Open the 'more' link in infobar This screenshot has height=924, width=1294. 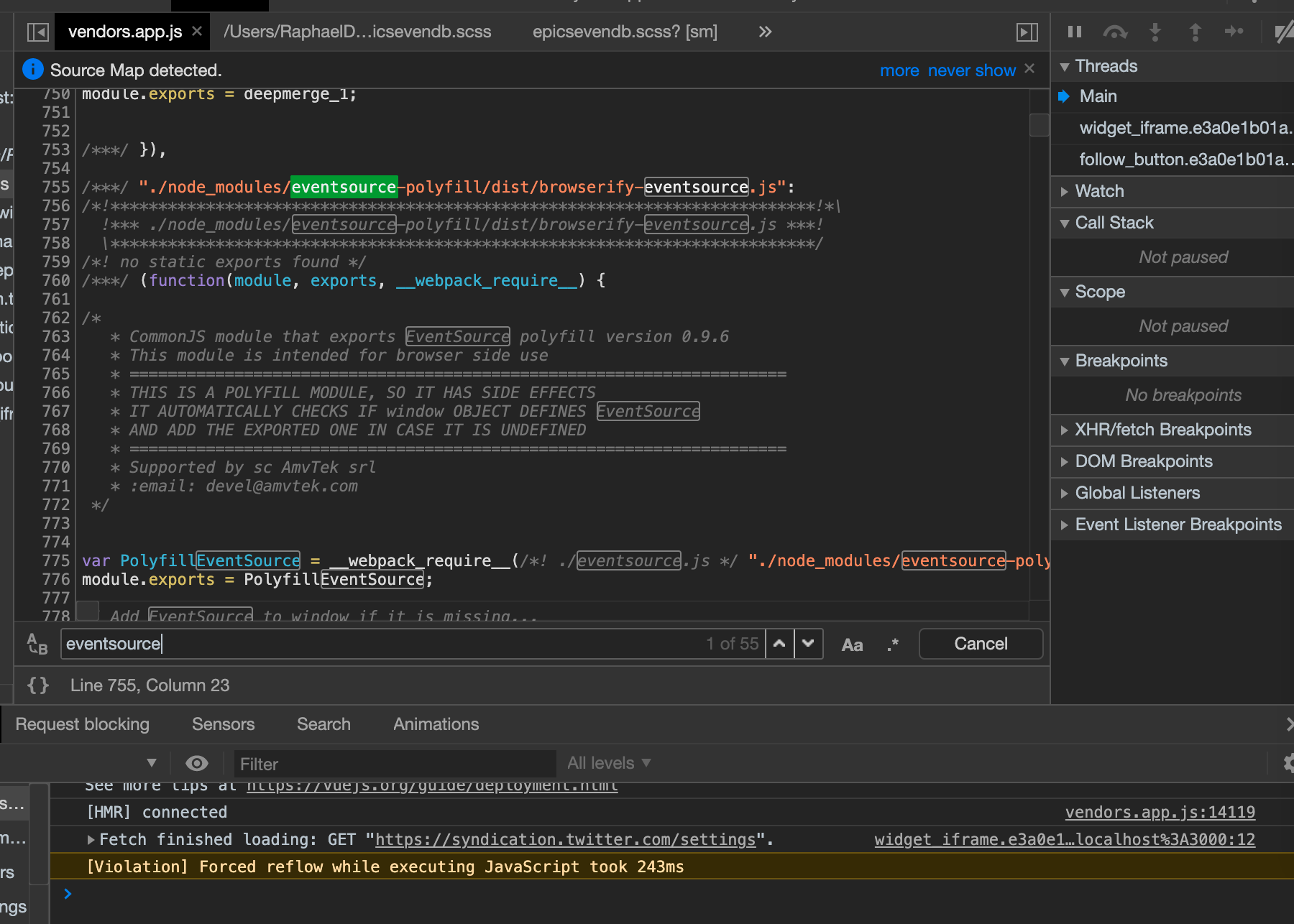coord(899,70)
